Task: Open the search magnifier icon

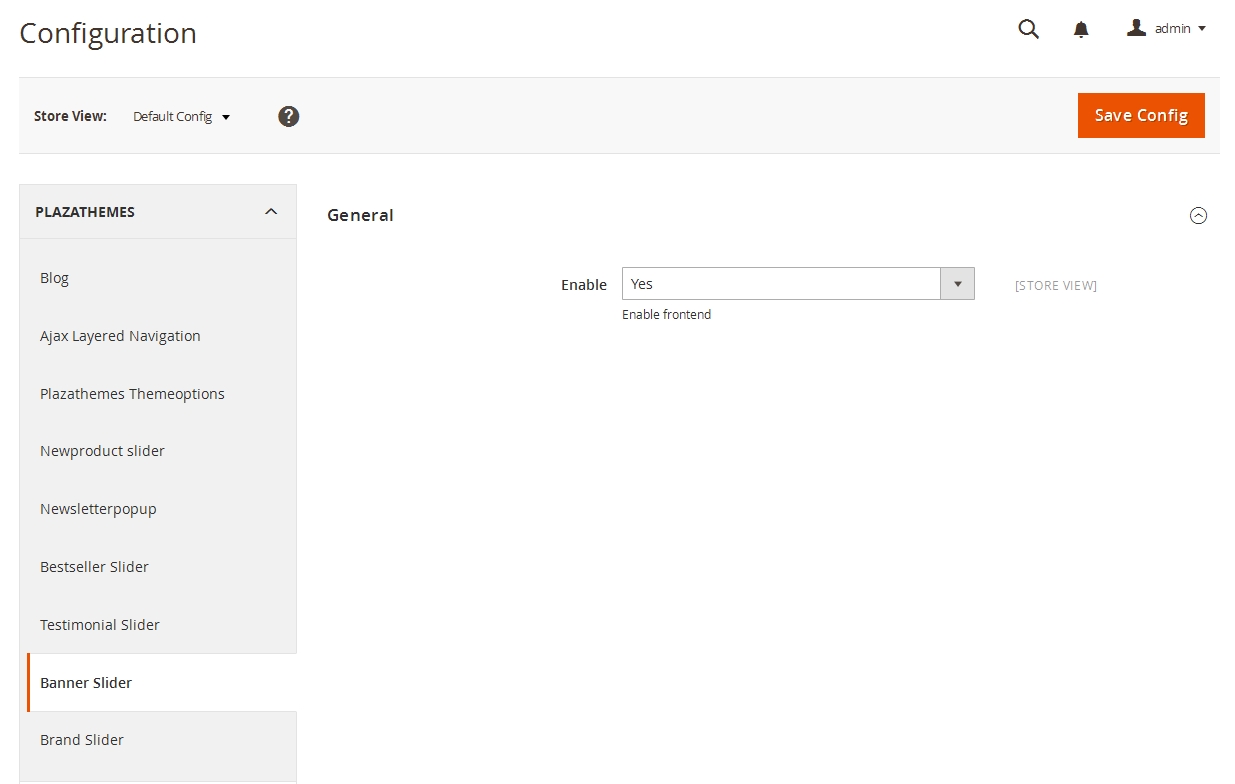Action: tap(1028, 29)
